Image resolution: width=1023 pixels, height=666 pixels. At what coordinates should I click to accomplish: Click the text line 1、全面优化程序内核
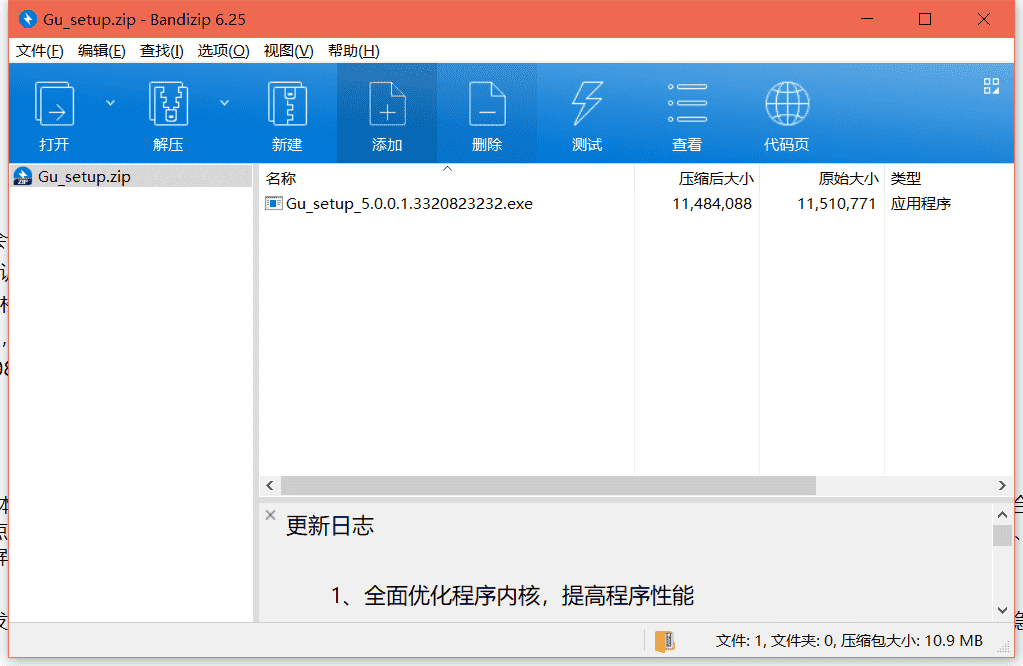[x=512, y=596]
